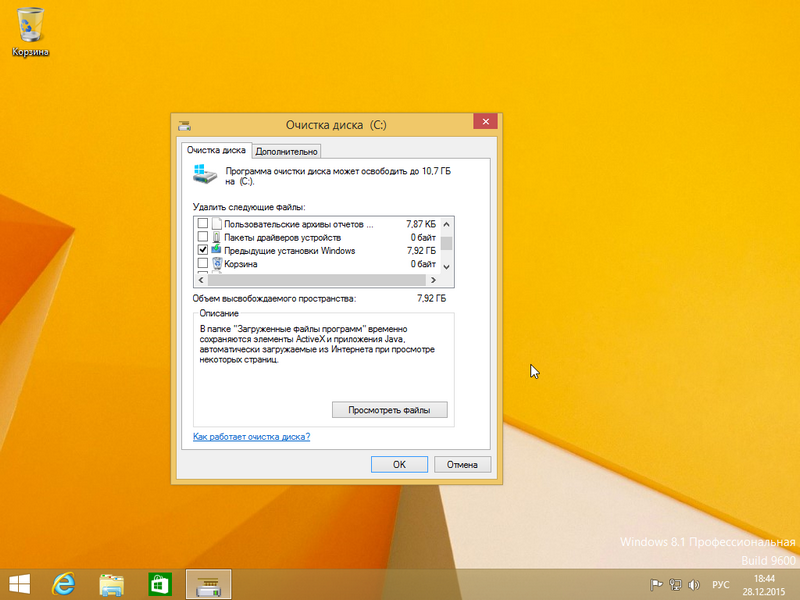Image resolution: width=800 pixels, height=600 pixels.
Task: Check the 'Пользовательские архивы отчетов' checkbox
Action: (203, 224)
